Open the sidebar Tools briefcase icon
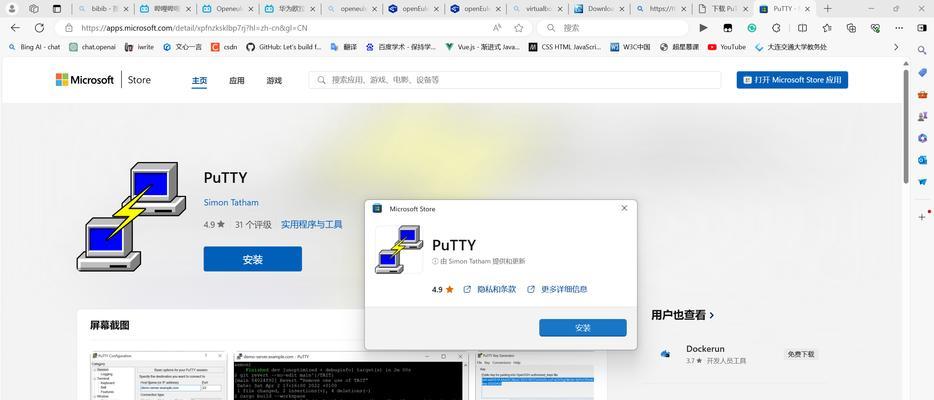The width and height of the screenshot is (934, 400). [x=922, y=94]
